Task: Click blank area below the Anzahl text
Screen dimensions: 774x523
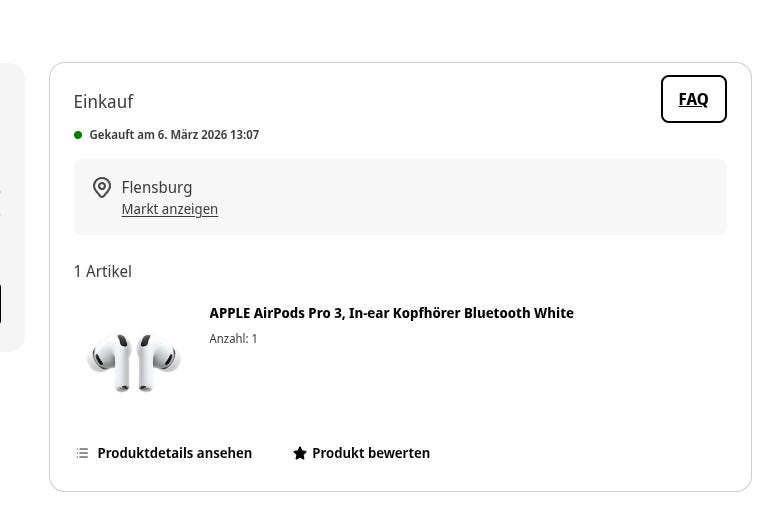Action: pos(400,385)
